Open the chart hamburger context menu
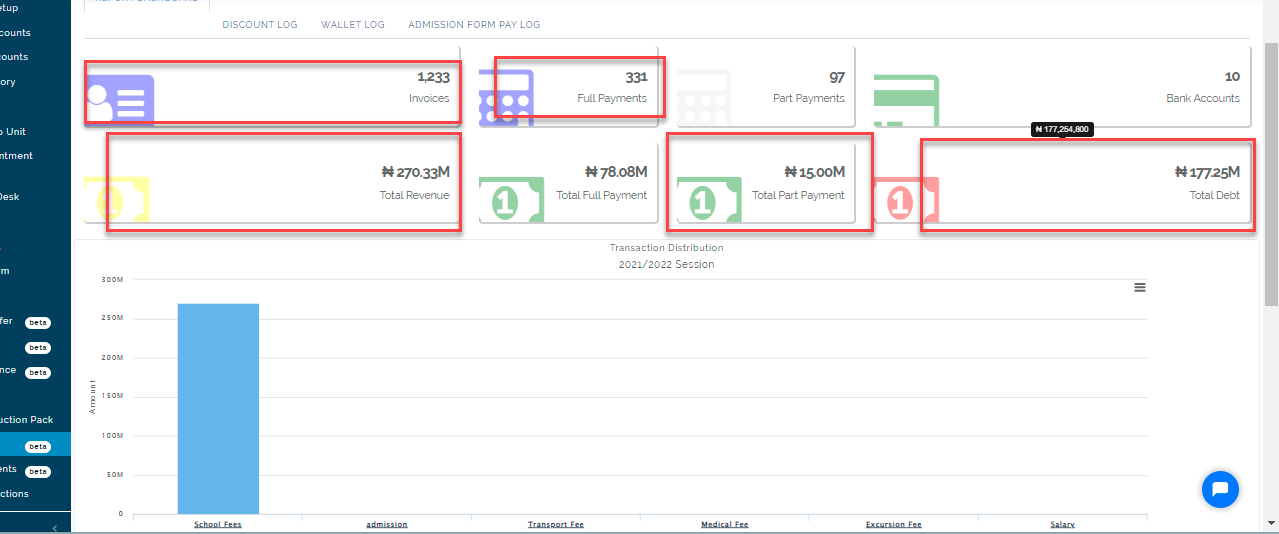 [x=1139, y=287]
